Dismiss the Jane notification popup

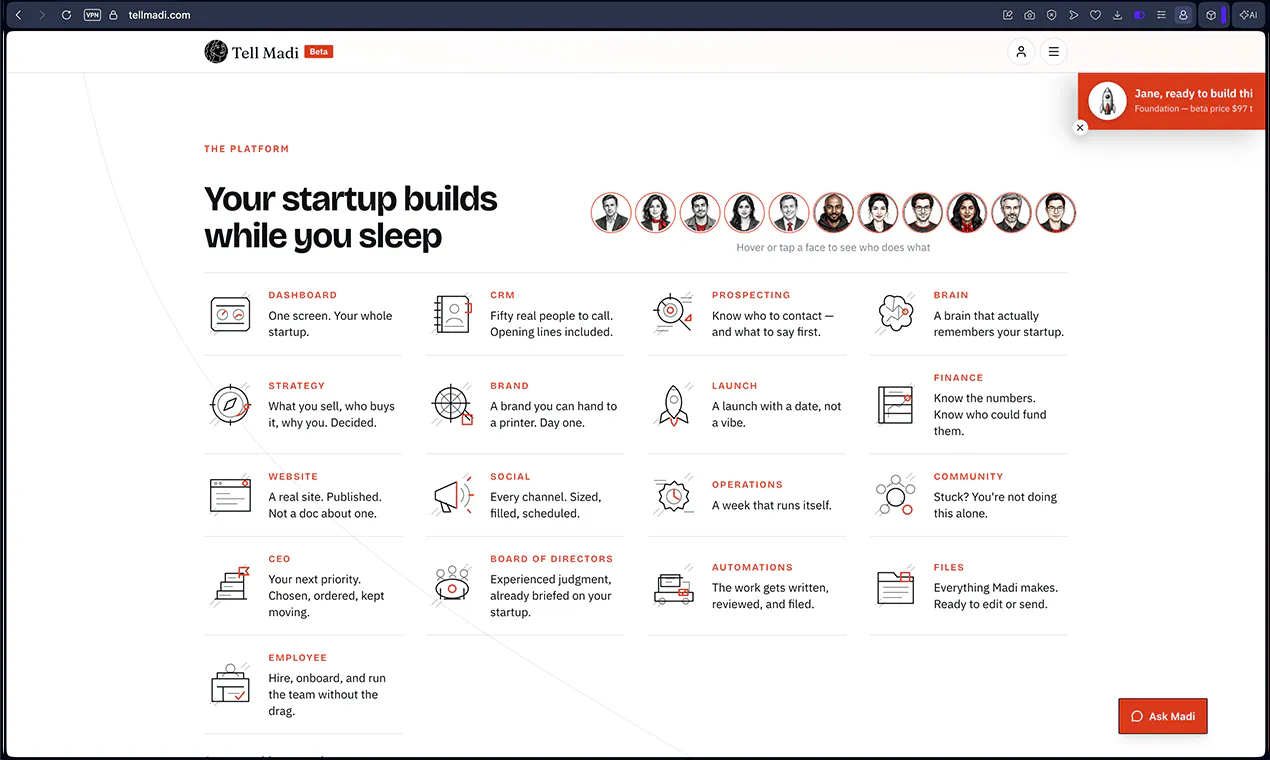tap(1080, 127)
